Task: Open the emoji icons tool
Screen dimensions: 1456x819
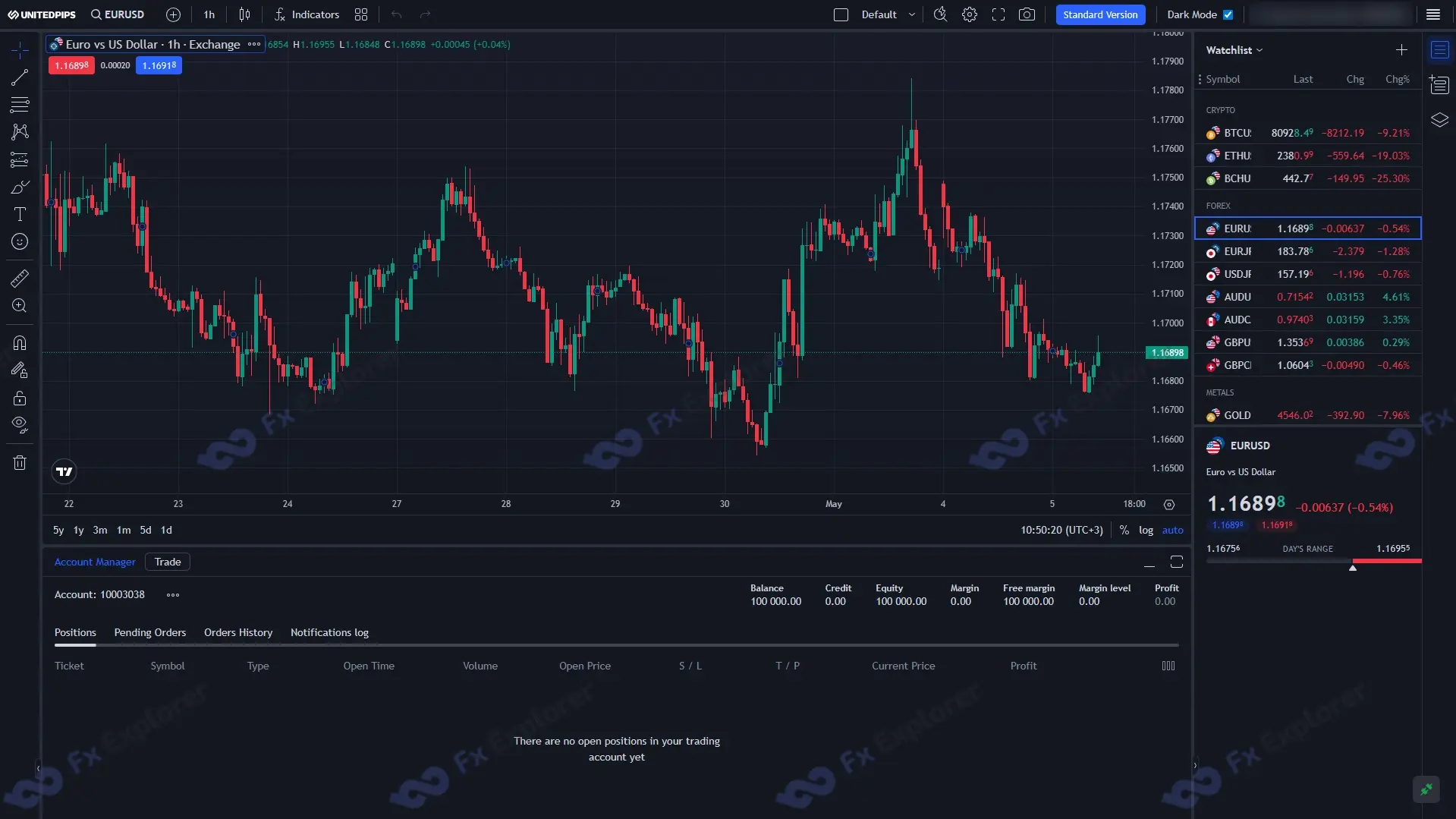Action: [x=20, y=241]
